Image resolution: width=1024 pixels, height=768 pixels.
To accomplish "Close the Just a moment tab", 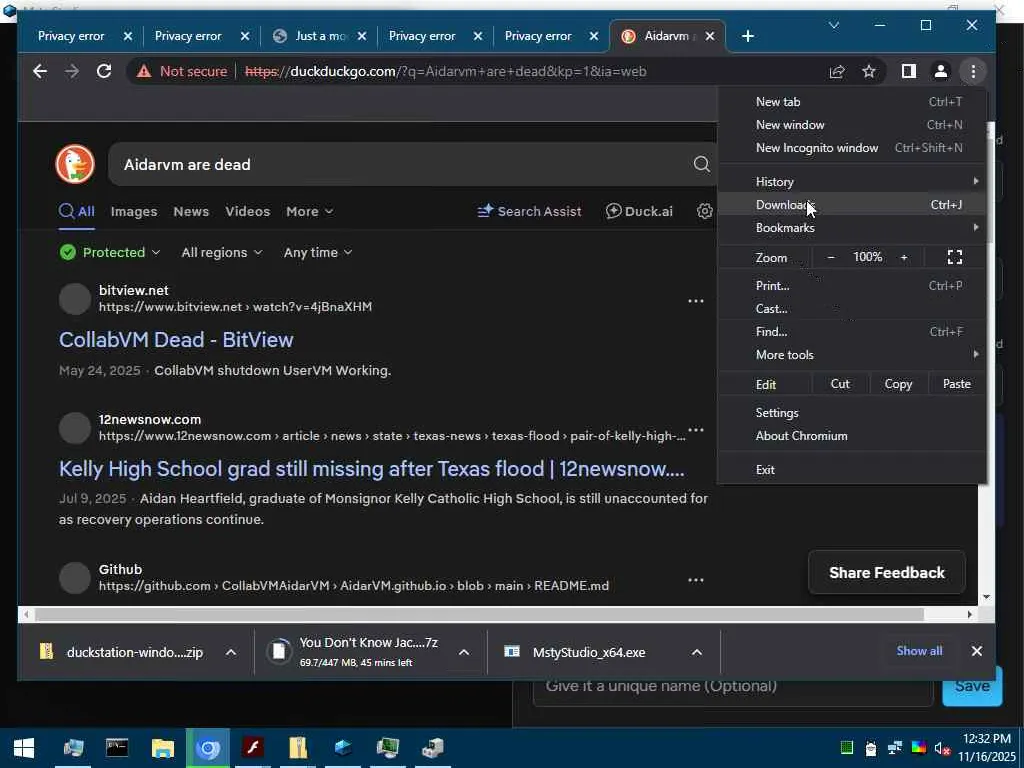I will click(362, 36).
